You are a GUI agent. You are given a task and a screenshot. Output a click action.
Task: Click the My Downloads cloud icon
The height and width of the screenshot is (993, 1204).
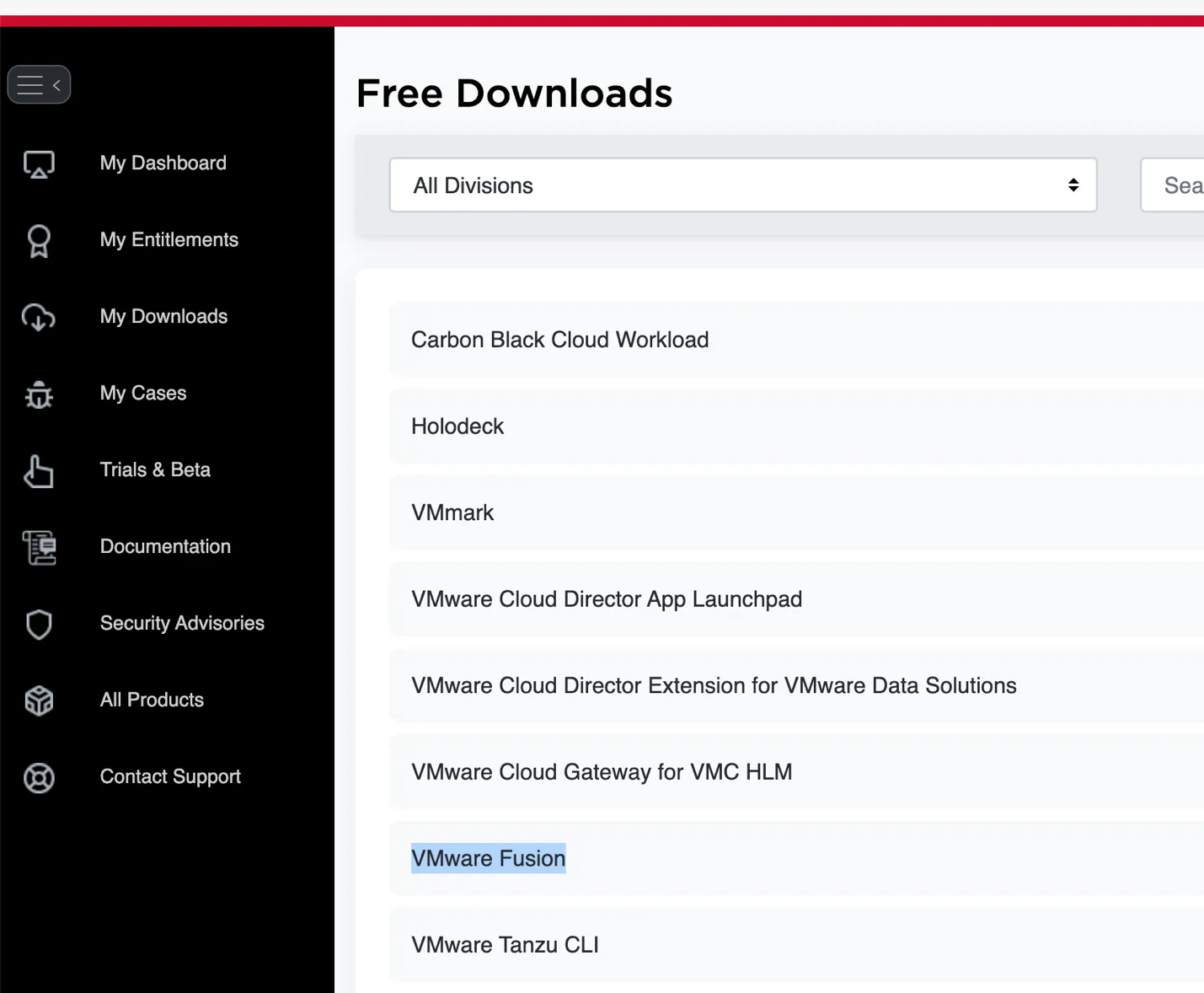tap(39, 317)
